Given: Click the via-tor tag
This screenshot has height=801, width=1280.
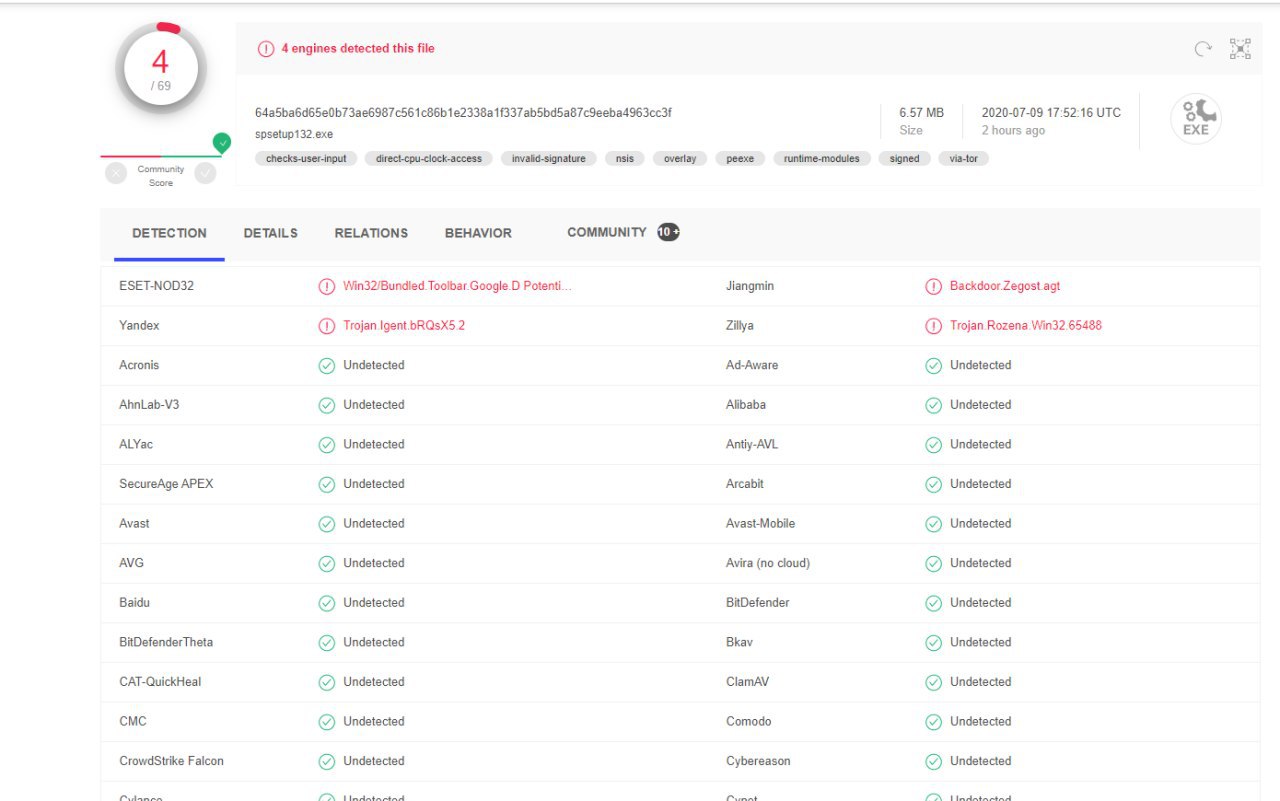Looking at the screenshot, I should [964, 158].
